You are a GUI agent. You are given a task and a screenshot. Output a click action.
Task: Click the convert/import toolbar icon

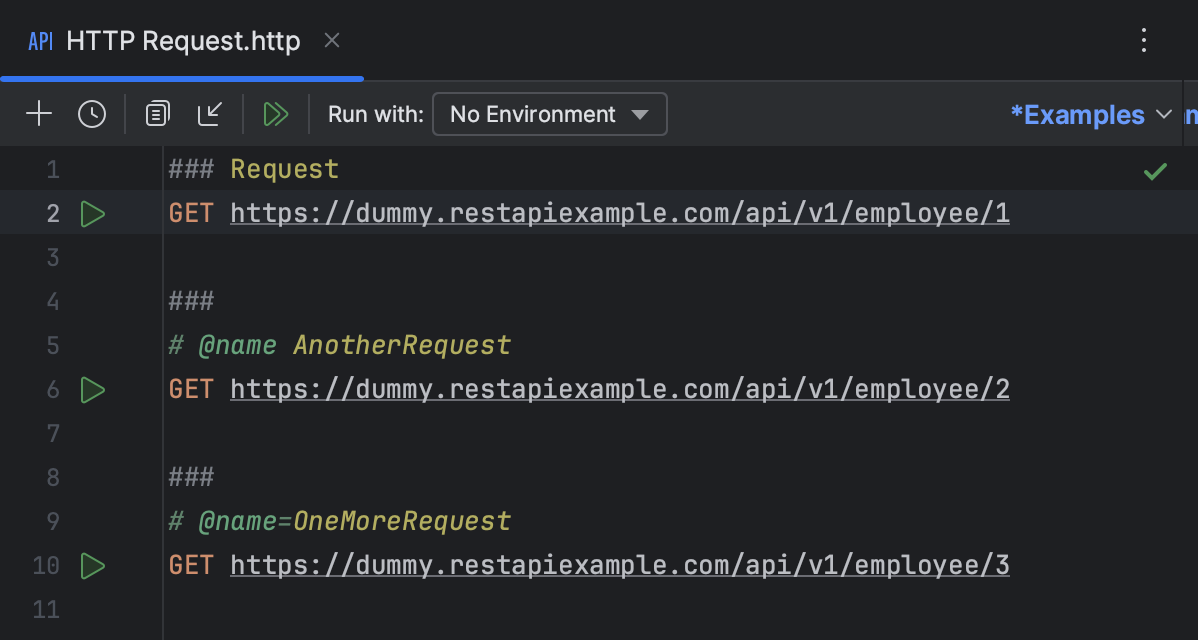(x=209, y=113)
